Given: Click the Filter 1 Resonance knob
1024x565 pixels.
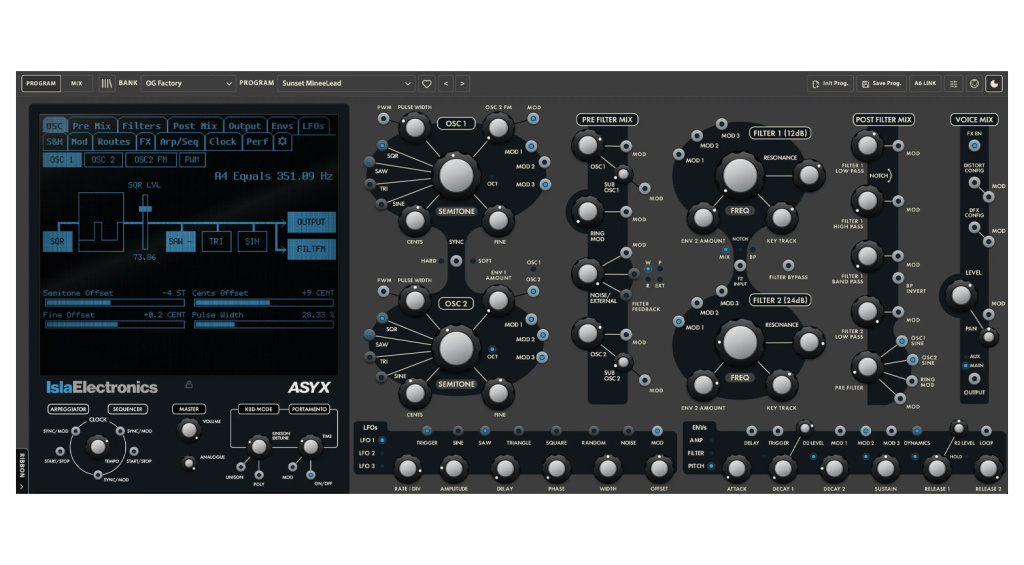Looking at the screenshot, I should pyautogui.click(x=808, y=174).
